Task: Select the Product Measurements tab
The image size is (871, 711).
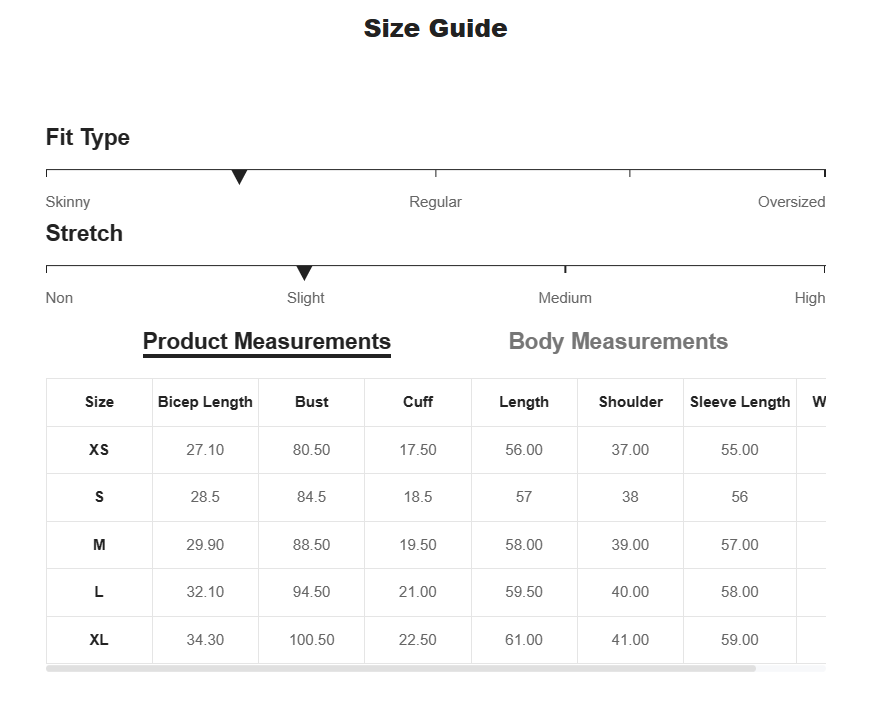Action: [x=267, y=342]
